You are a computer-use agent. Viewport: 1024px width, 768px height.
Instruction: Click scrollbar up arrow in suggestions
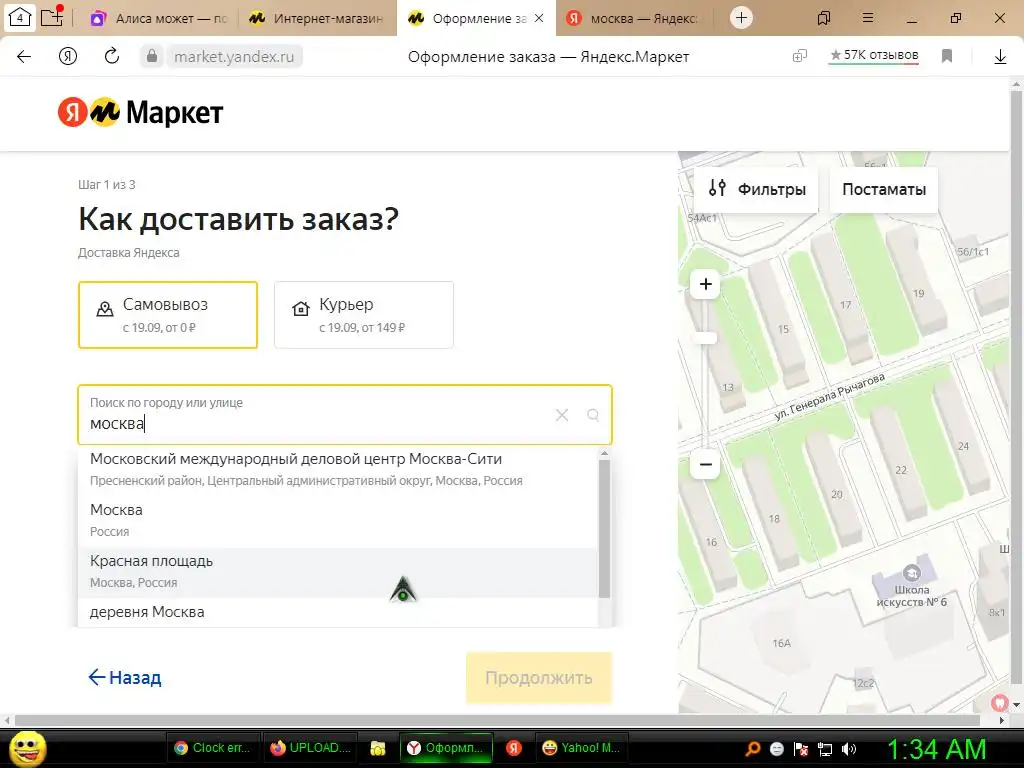(x=604, y=453)
